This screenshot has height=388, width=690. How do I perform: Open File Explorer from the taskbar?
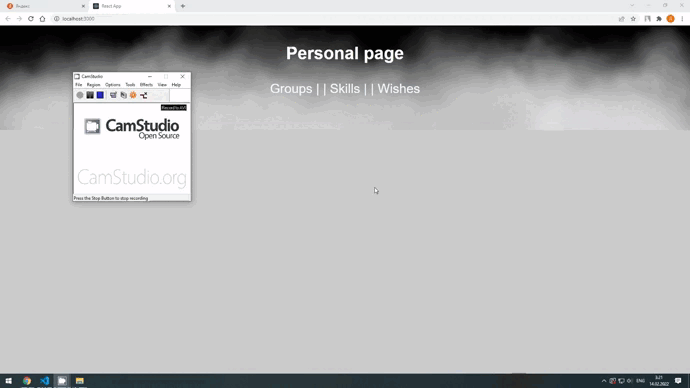pos(80,381)
